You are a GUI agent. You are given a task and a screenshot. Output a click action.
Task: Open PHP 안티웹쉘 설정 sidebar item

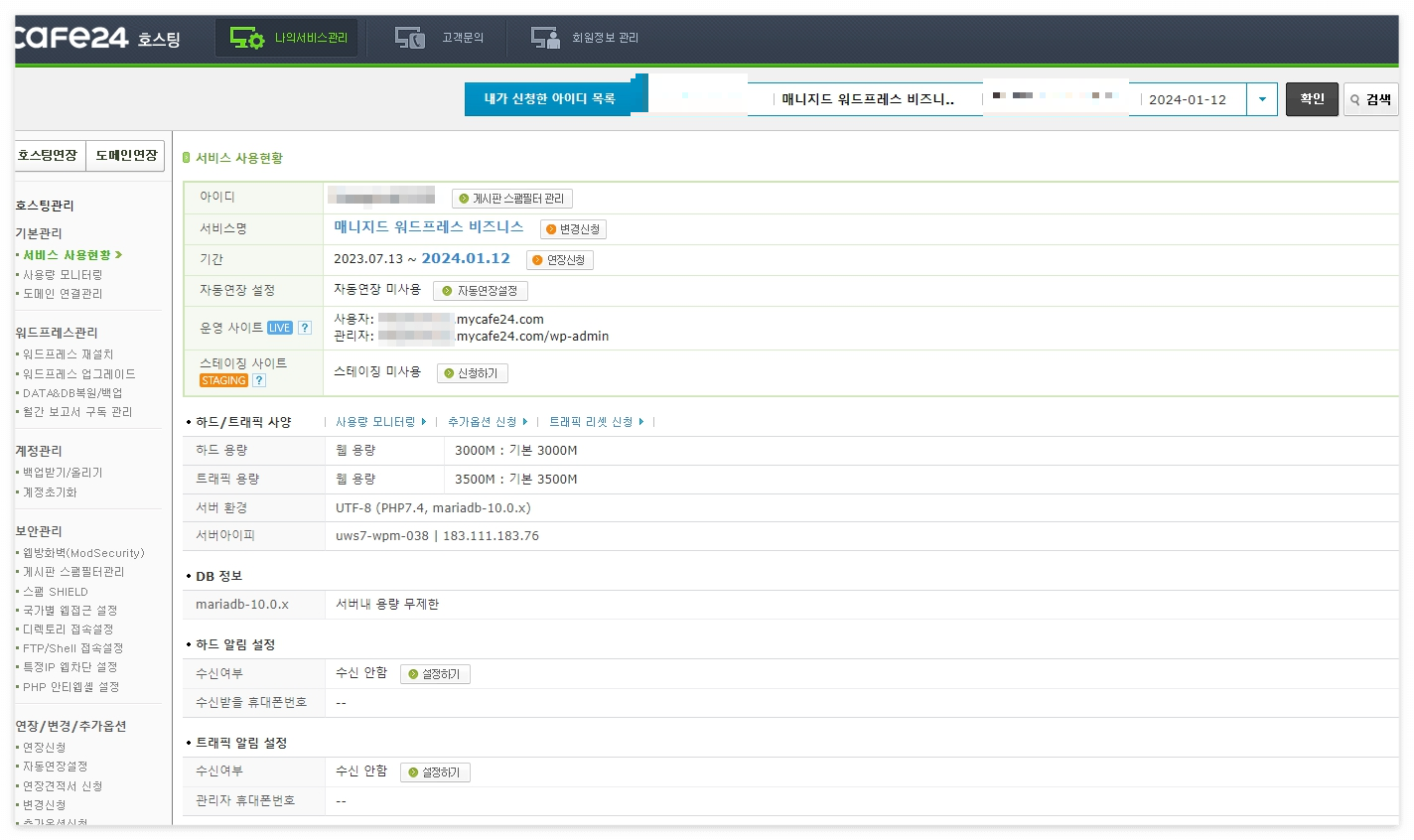pyautogui.click(x=71, y=687)
